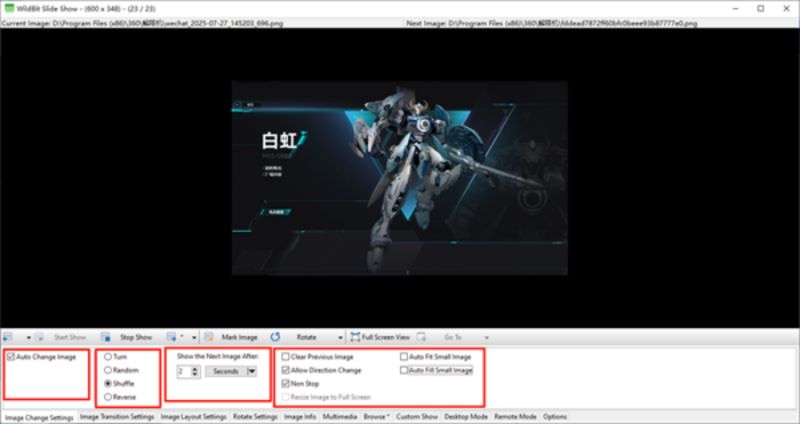The height and width of the screenshot is (424, 800).
Task: Open the Rotate dropdown arrow
Action: click(340, 338)
